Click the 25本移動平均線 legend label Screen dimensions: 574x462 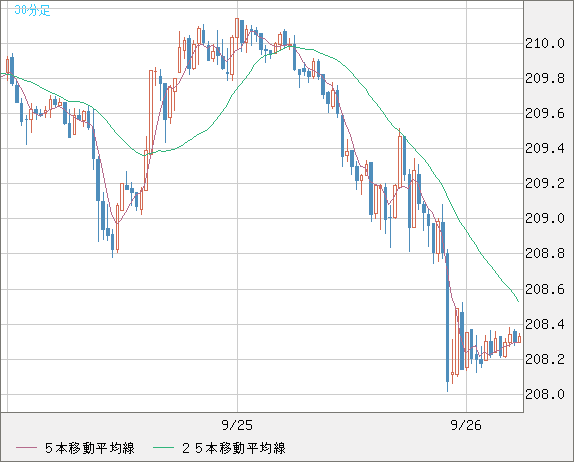(234, 448)
